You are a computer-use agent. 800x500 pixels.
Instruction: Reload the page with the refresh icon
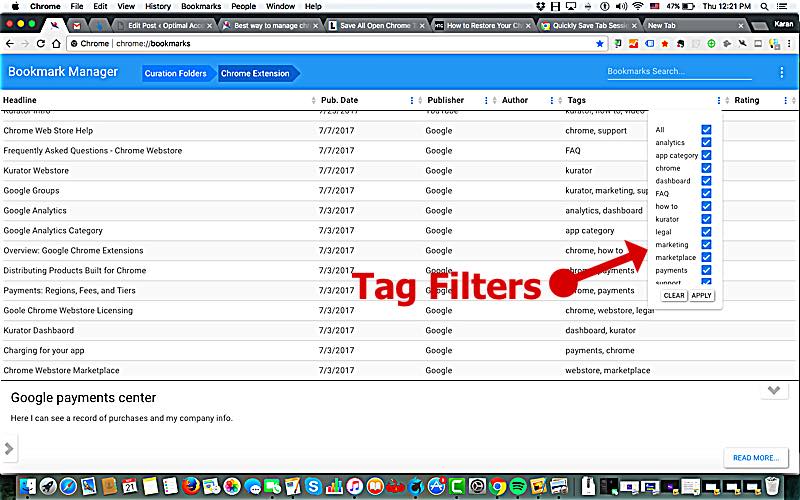[41, 44]
